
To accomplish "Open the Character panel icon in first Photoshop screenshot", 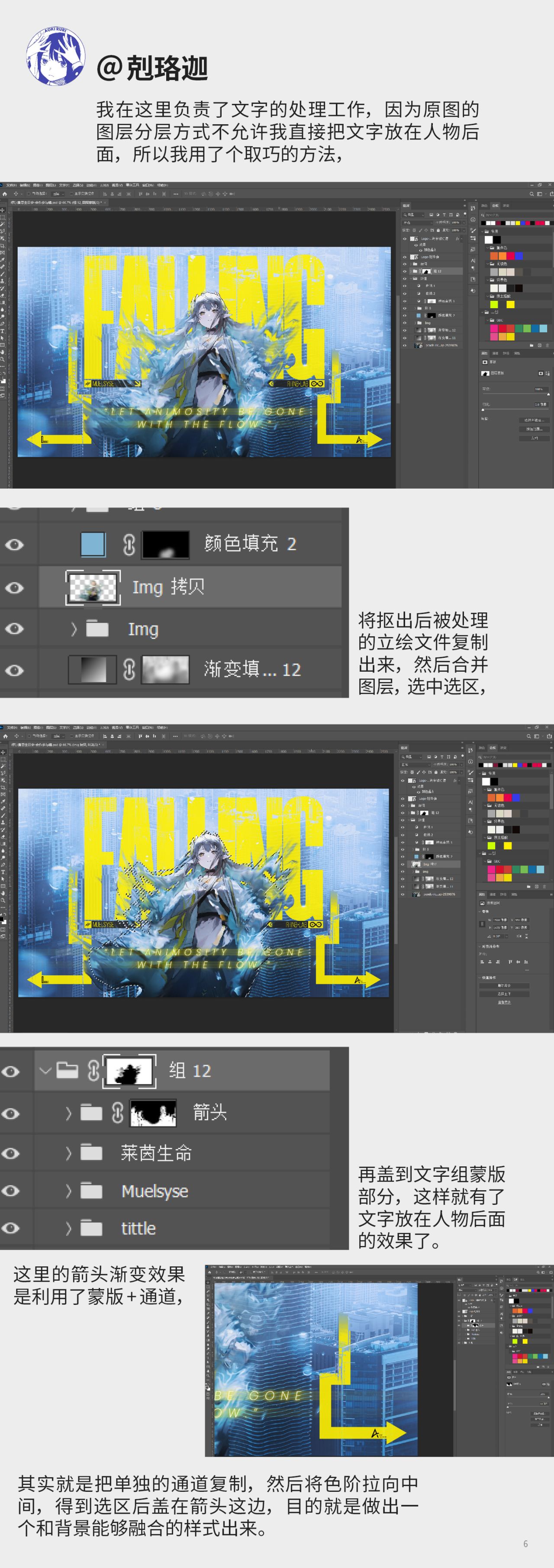I will [x=473, y=260].
